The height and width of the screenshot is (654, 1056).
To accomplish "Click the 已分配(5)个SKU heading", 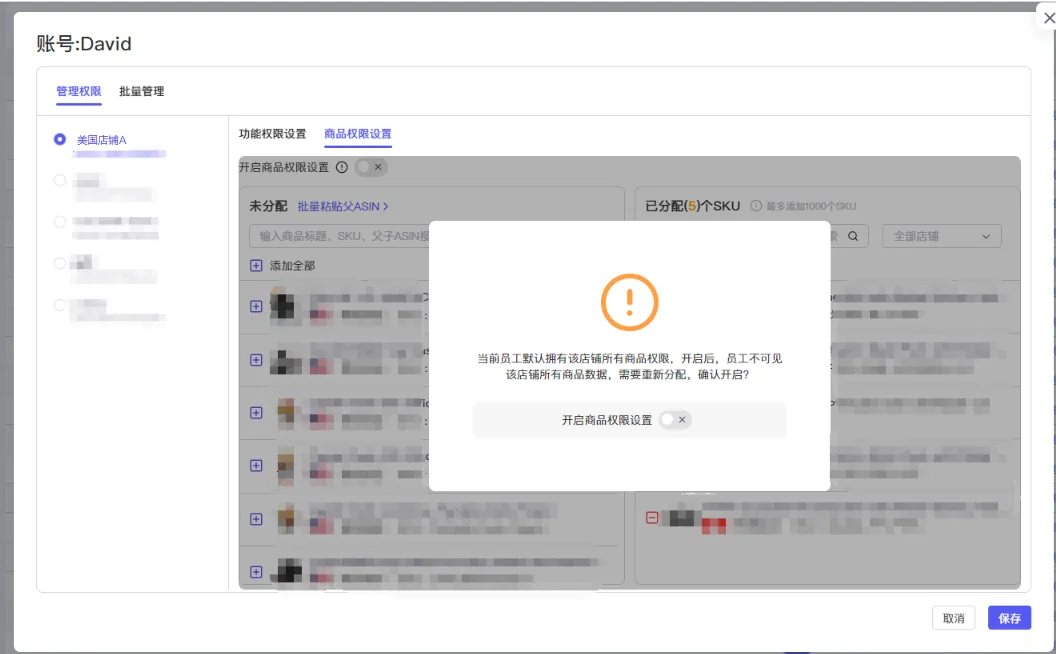I will (x=692, y=206).
